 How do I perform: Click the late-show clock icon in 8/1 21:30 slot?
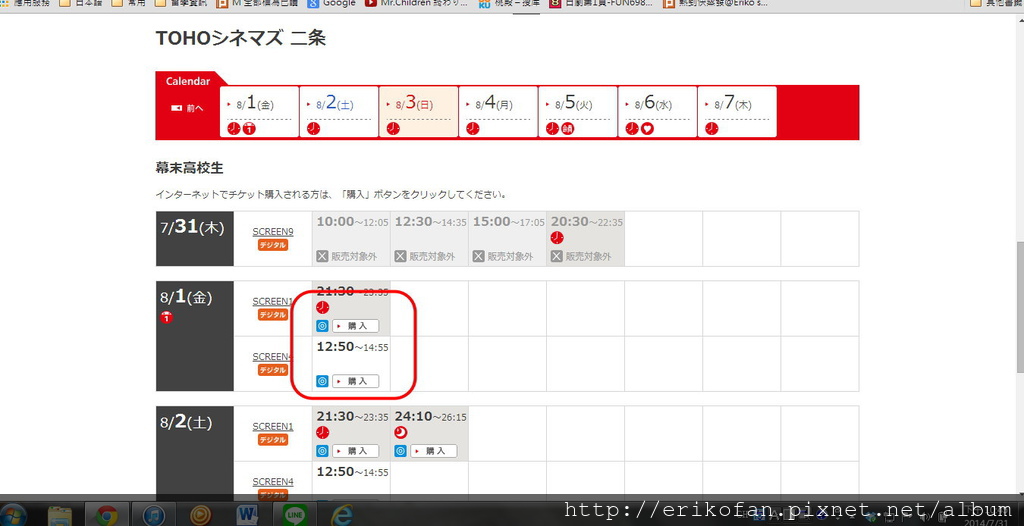pyautogui.click(x=323, y=308)
